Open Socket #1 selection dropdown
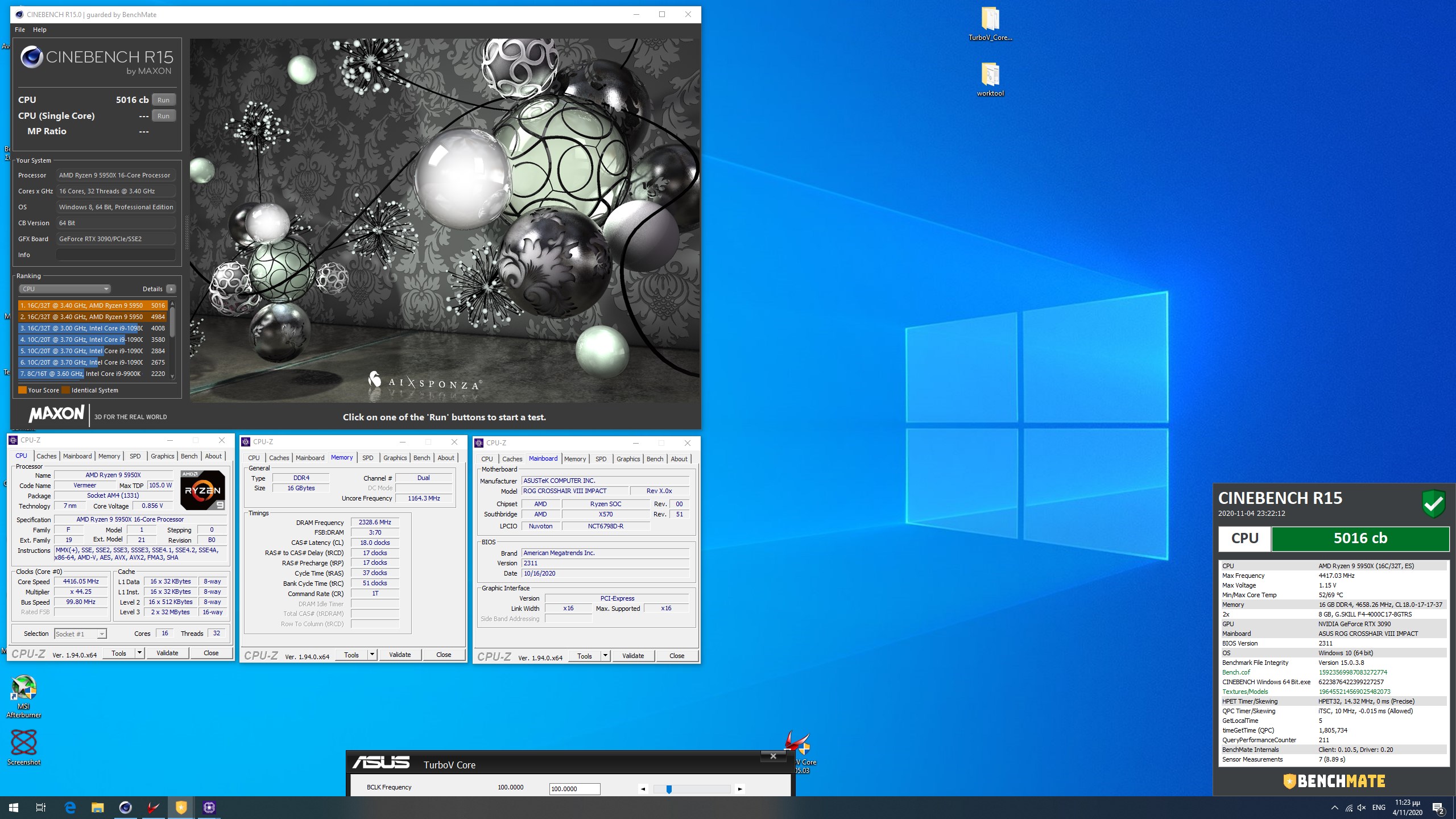This screenshot has width=1456, height=819. point(80,634)
